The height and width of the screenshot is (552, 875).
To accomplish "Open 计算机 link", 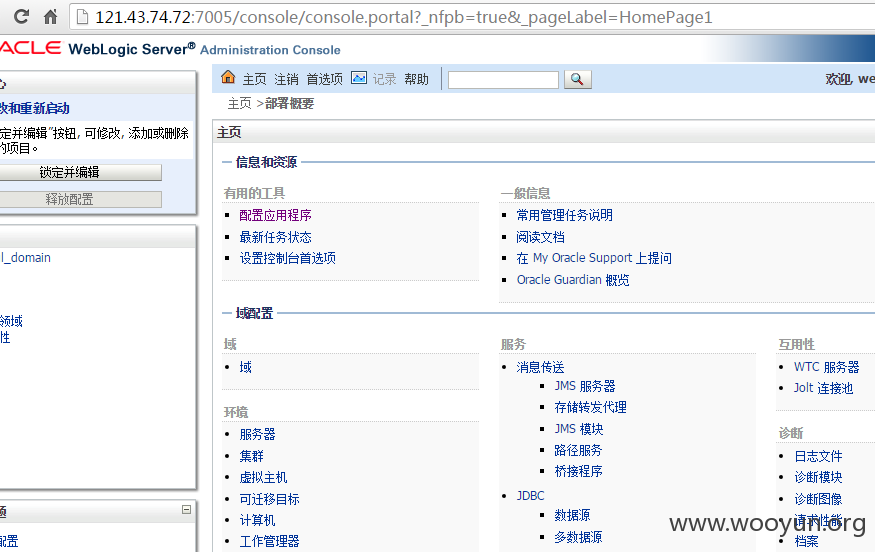I will click(257, 521).
